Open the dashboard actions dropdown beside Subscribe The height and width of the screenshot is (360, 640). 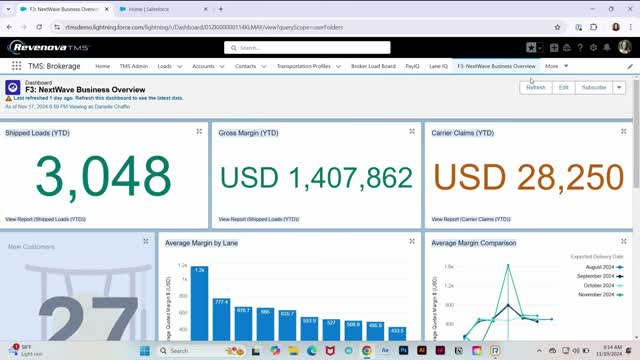[619, 88]
